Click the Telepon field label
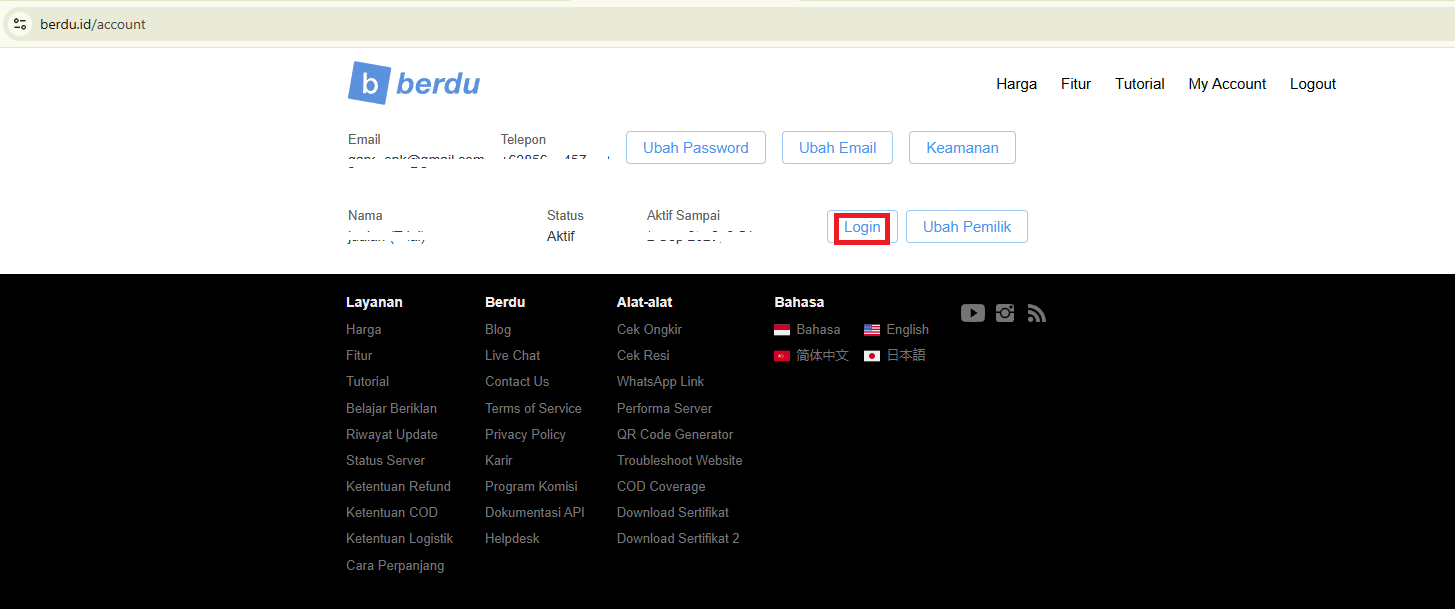Image resolution: width=1455 pixels, height=609 pixels. point(523,139)
